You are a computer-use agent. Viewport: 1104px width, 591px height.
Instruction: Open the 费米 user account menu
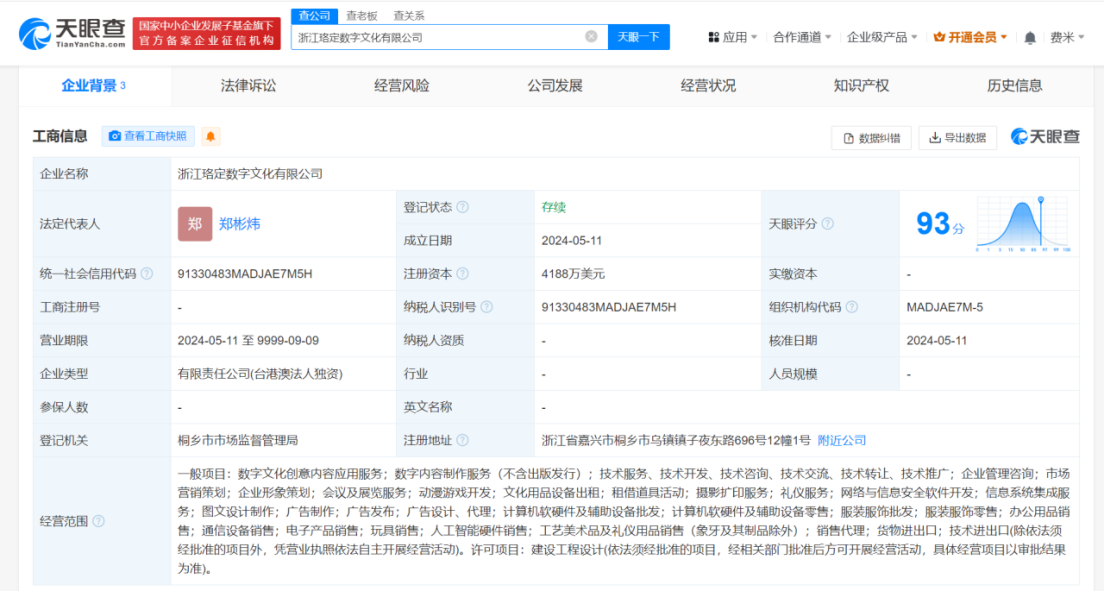pos(1066,38)
